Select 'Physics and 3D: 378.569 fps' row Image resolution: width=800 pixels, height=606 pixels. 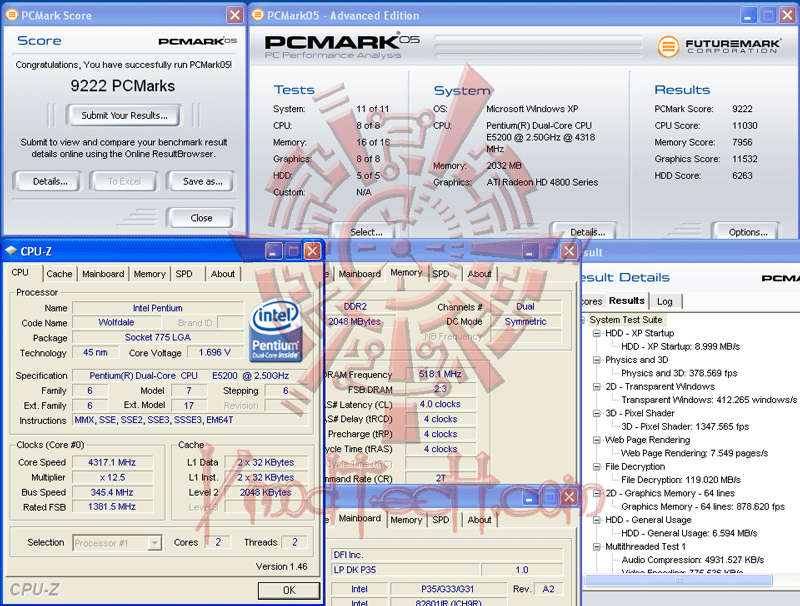[679, 373]
